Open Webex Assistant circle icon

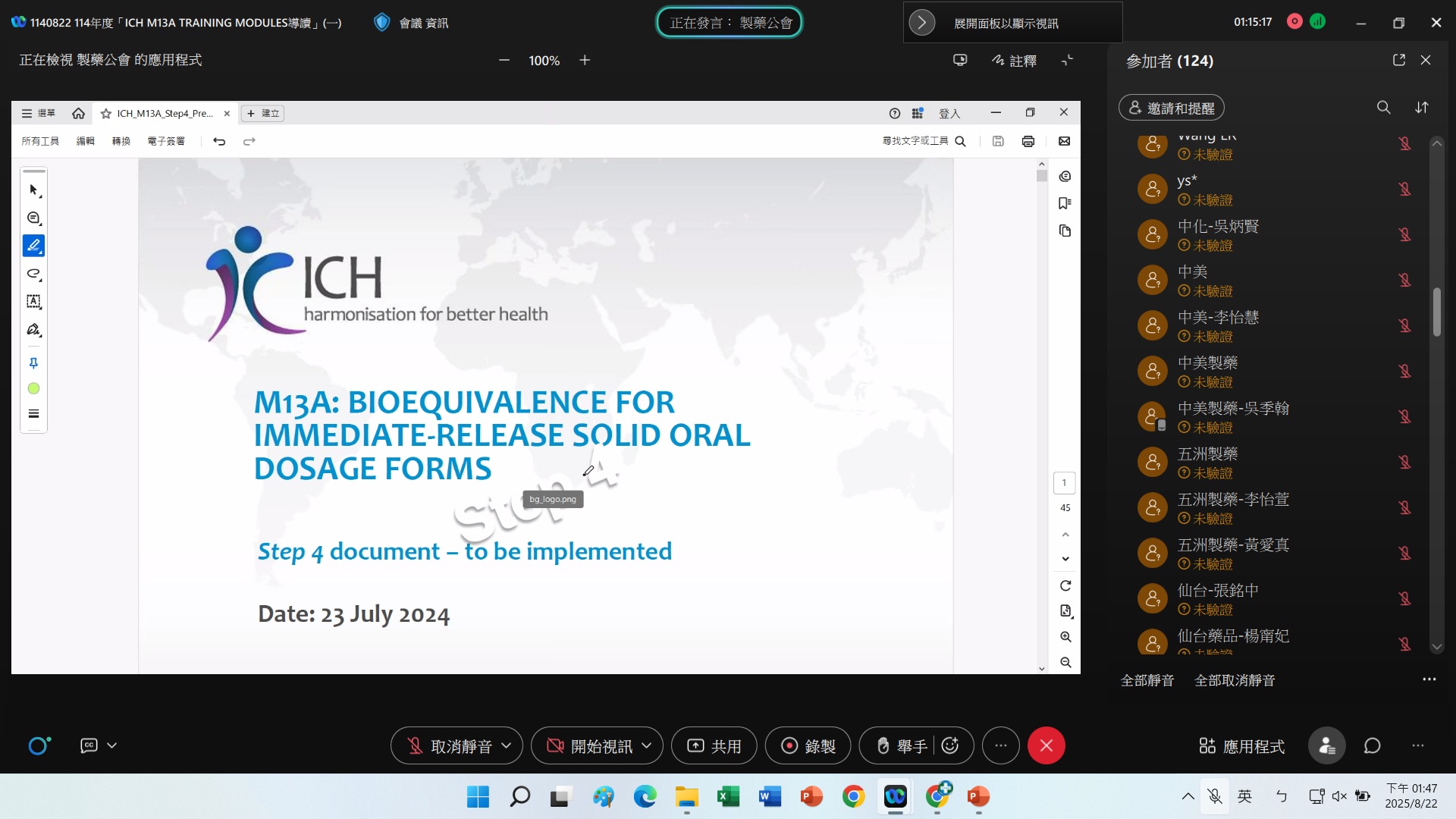click(39, 746)
